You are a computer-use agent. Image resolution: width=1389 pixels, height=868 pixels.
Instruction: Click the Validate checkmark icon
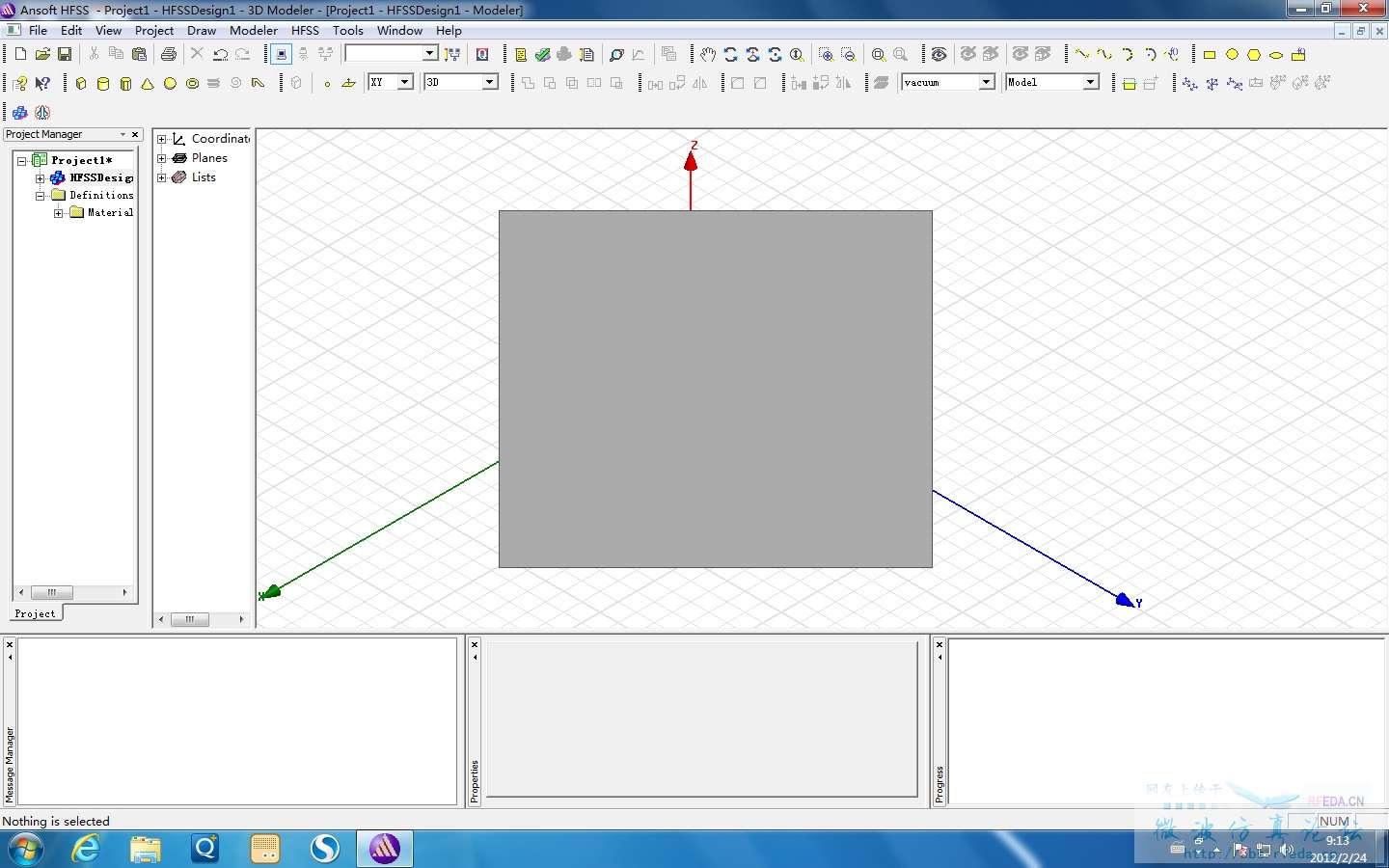click(x=542, y=55)
